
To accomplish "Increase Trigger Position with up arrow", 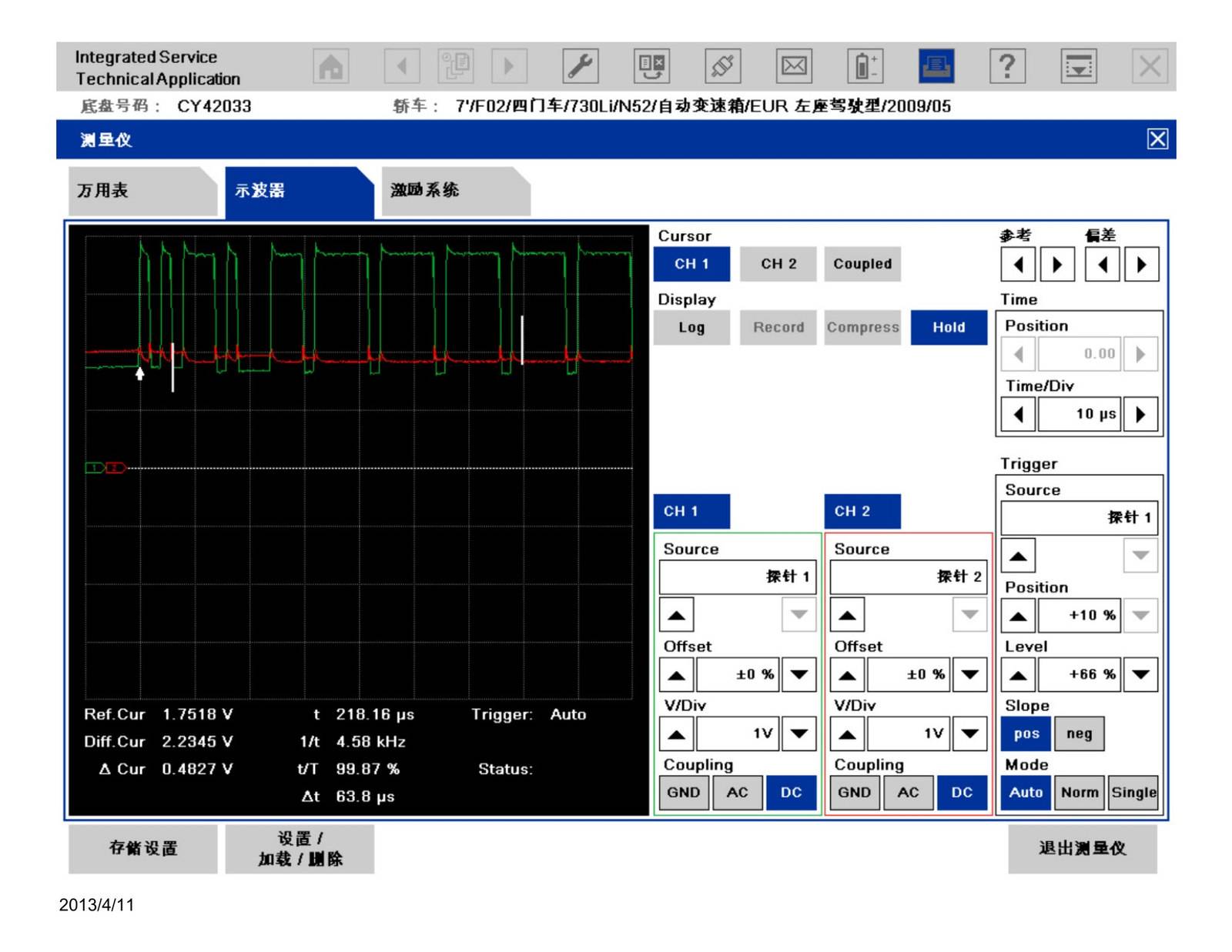I will point(1018,616).
